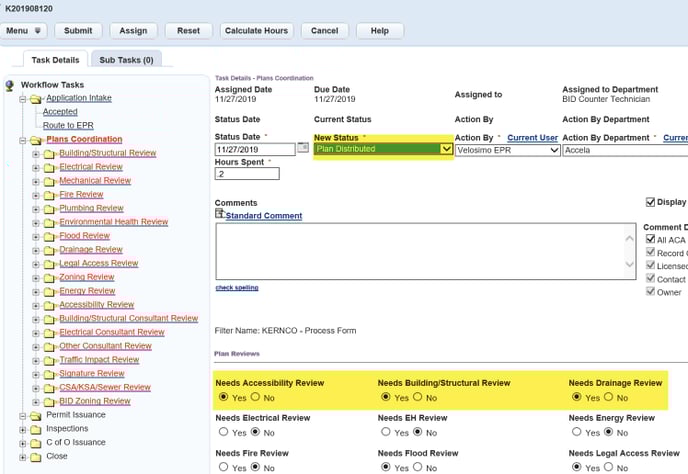This screenshot has height=474, width=688.
Task: Expand the Building/Structural Review tree node
Action: (x=36, y=154)
